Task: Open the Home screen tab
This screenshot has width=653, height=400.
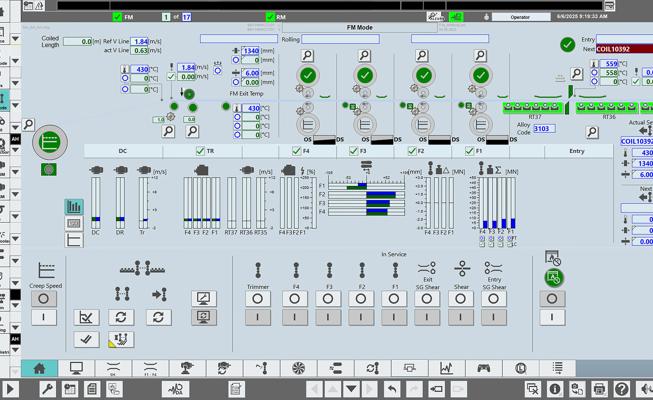Action: [39, 368]
